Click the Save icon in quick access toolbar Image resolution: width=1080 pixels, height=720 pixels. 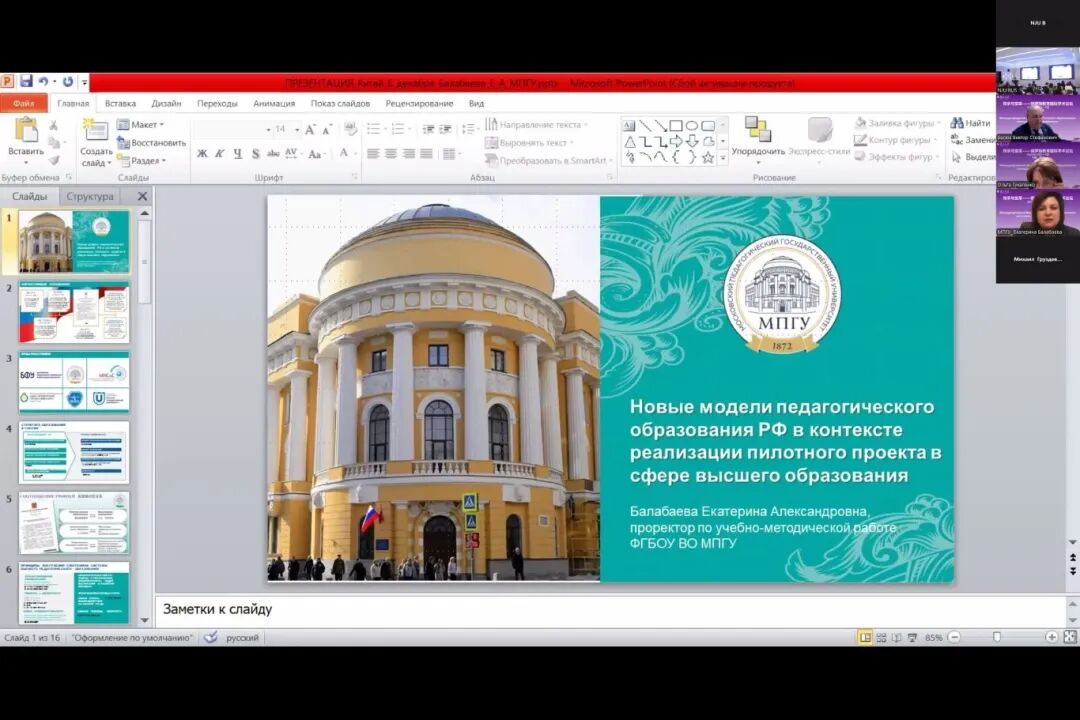tap(26, 81)
